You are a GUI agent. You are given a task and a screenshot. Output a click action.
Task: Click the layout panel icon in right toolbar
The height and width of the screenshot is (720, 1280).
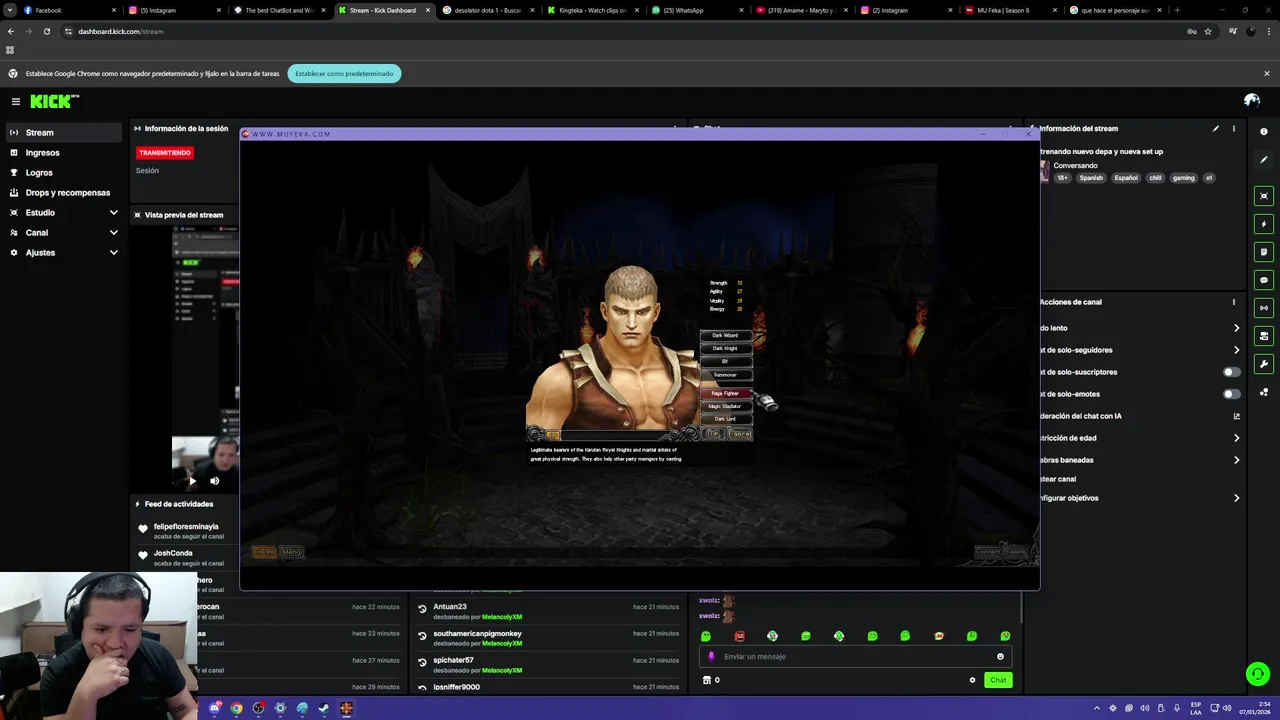click(x=1264, y=336)
